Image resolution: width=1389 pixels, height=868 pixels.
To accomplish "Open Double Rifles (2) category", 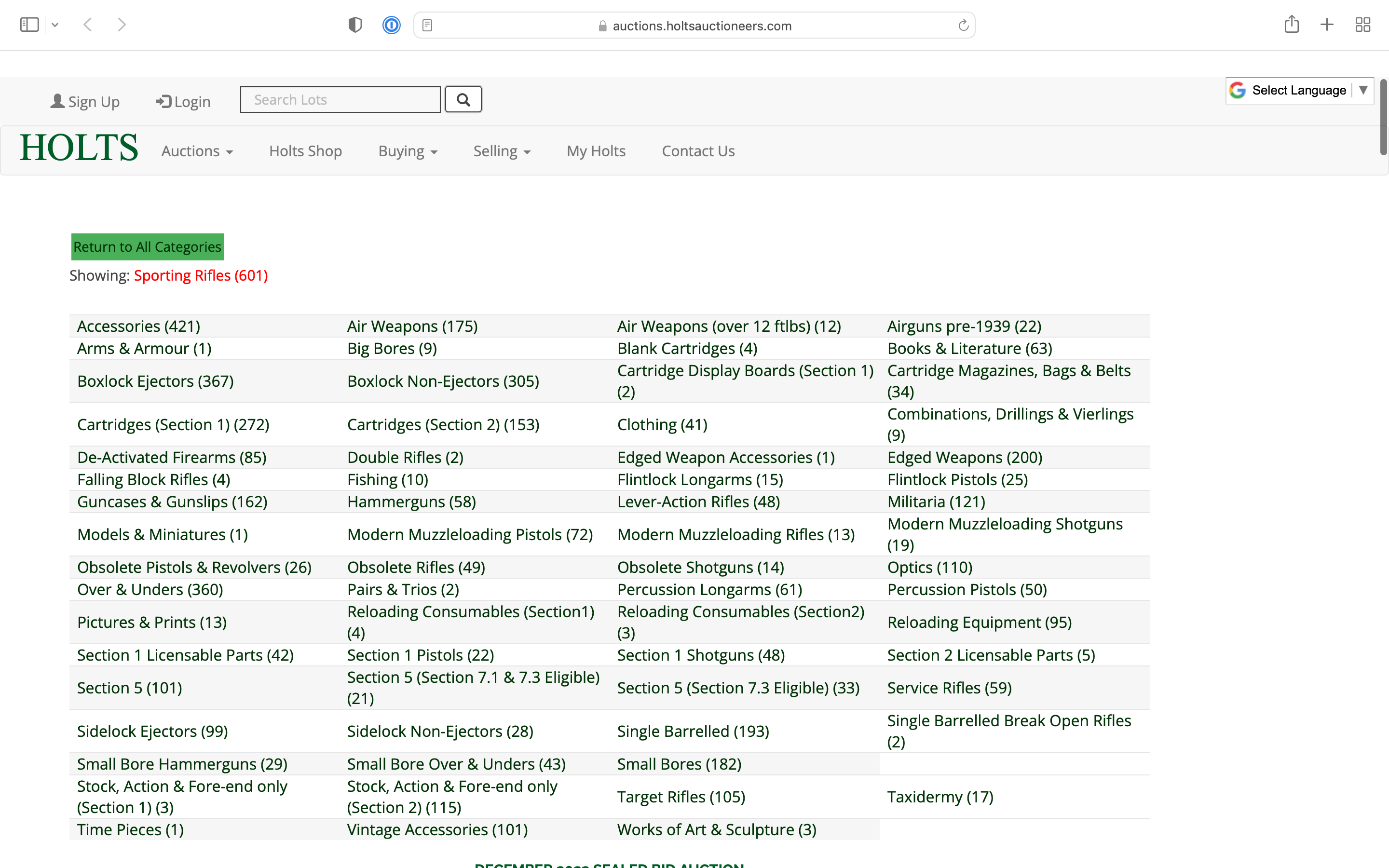I will tap(405, 458).
